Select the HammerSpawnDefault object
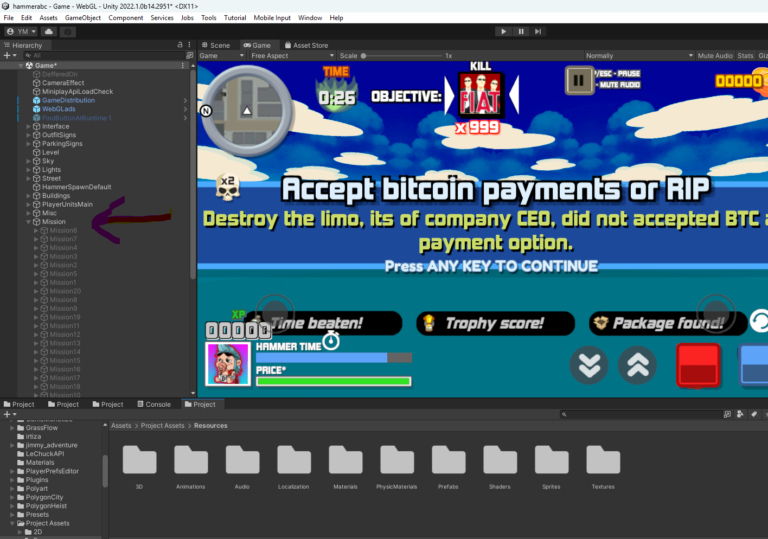Screen dimensions: 768x539 click(76, 187)
